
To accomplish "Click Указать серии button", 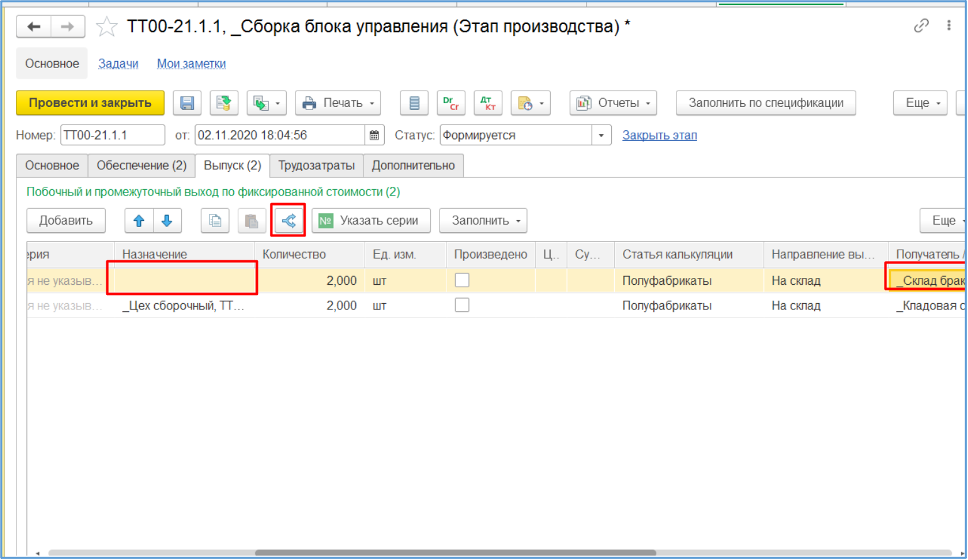I will (371, 220).
